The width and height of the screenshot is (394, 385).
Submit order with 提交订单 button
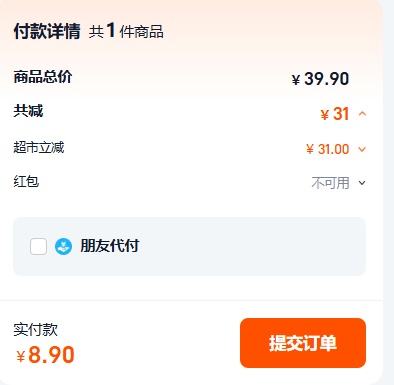[x=303, y=343]
